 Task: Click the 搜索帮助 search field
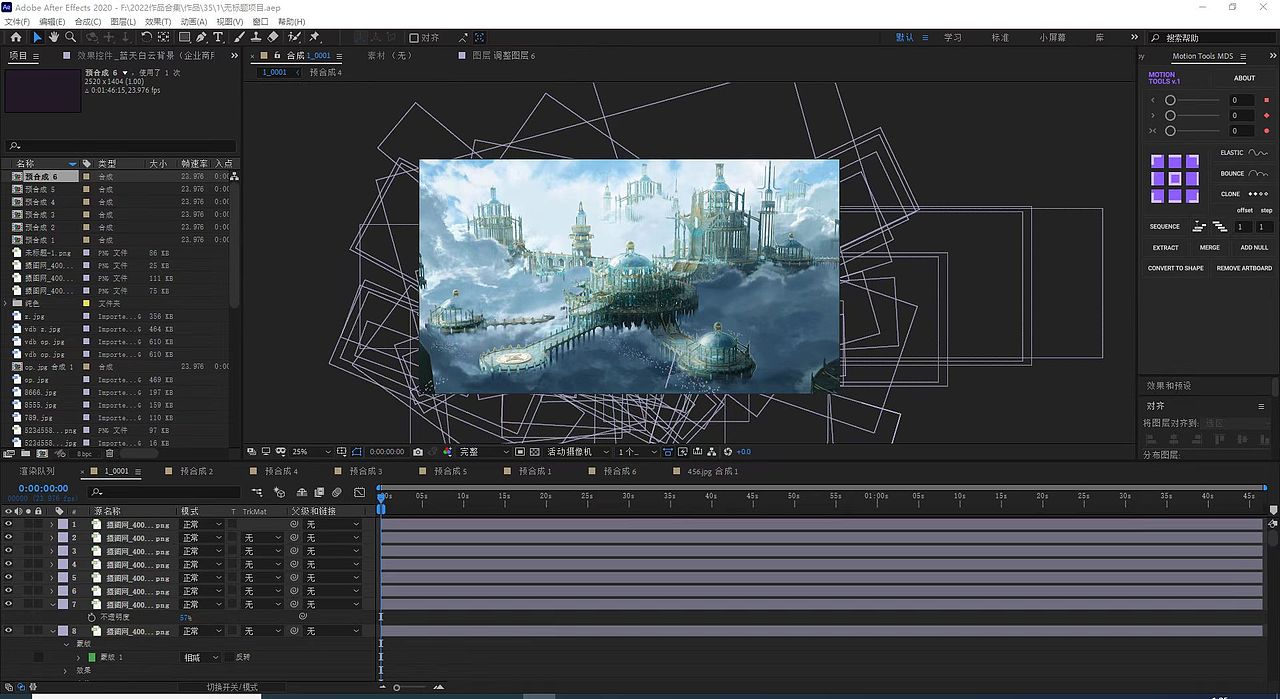pos(1214,38)
